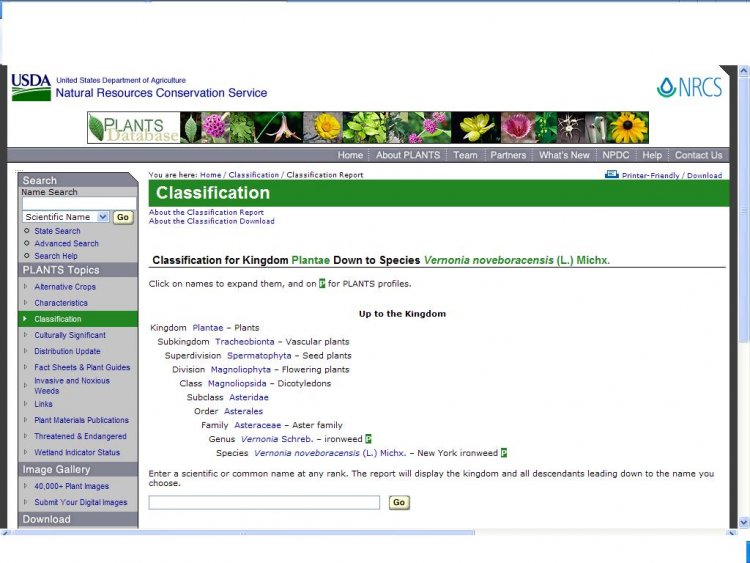Click the PLANTS Database banner logo
The width and height of the screenshot is (750, 563).
[133, 128]
